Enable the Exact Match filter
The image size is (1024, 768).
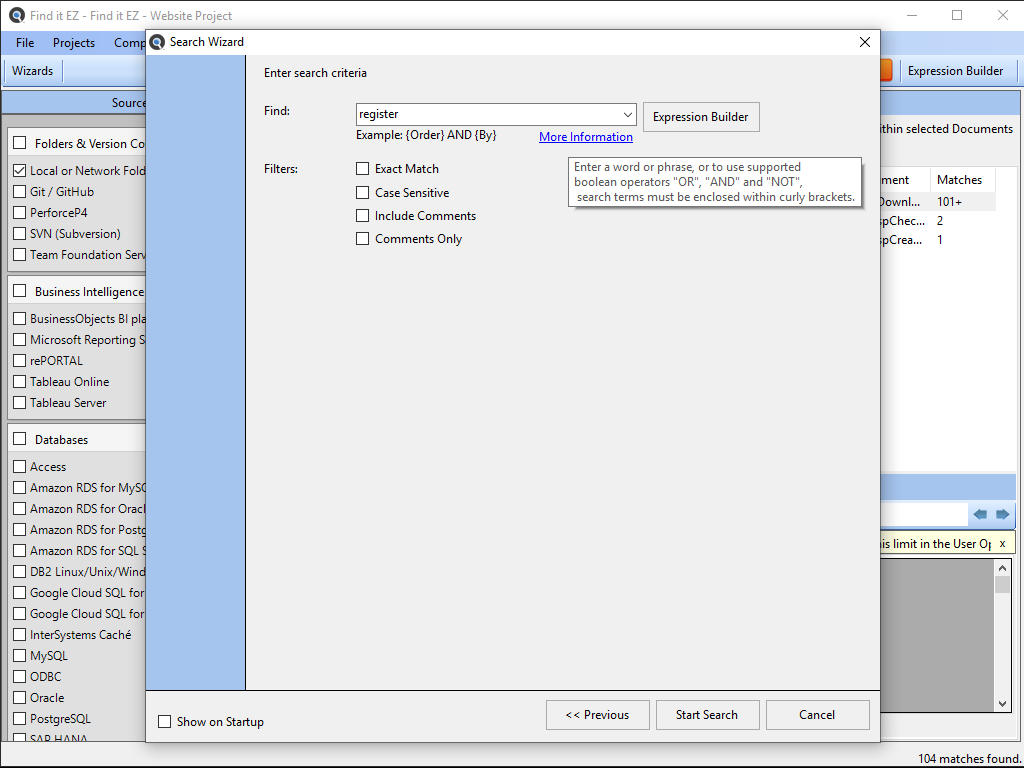point(363,169)
